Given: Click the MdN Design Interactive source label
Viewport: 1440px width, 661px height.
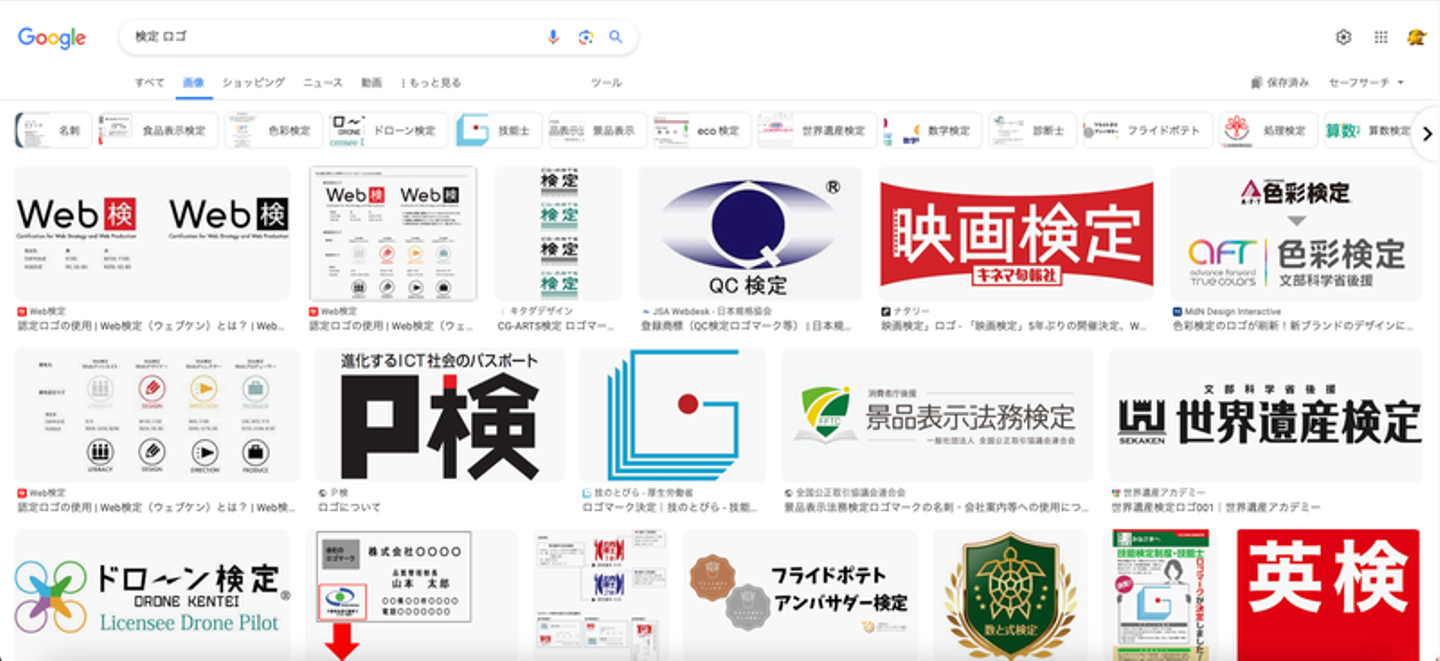Looking at the screenshot, I should pyautogui.click(x=1233, y=311).
